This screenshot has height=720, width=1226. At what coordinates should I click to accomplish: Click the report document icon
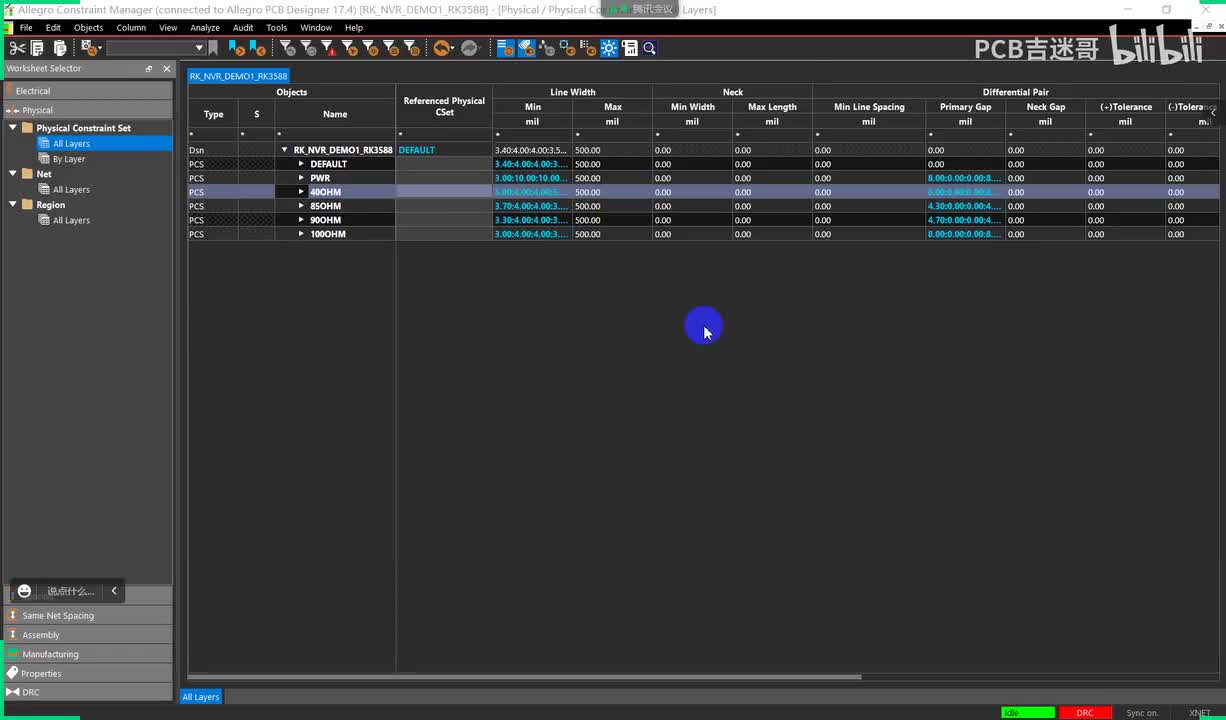point(630,48)
